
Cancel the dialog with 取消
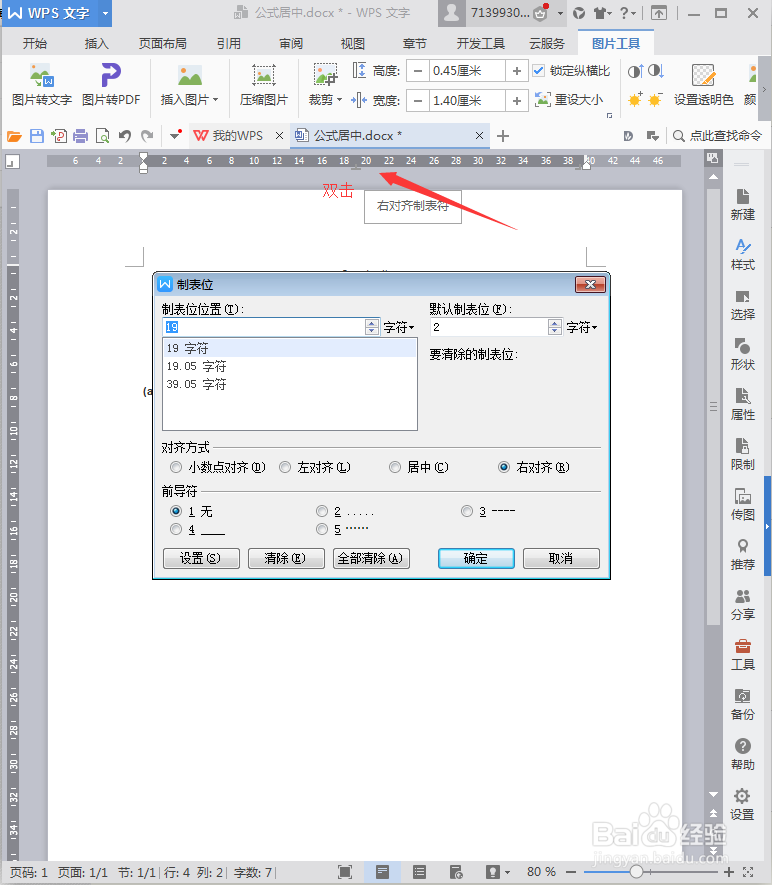pyautogui.click(x=561, y=558)
